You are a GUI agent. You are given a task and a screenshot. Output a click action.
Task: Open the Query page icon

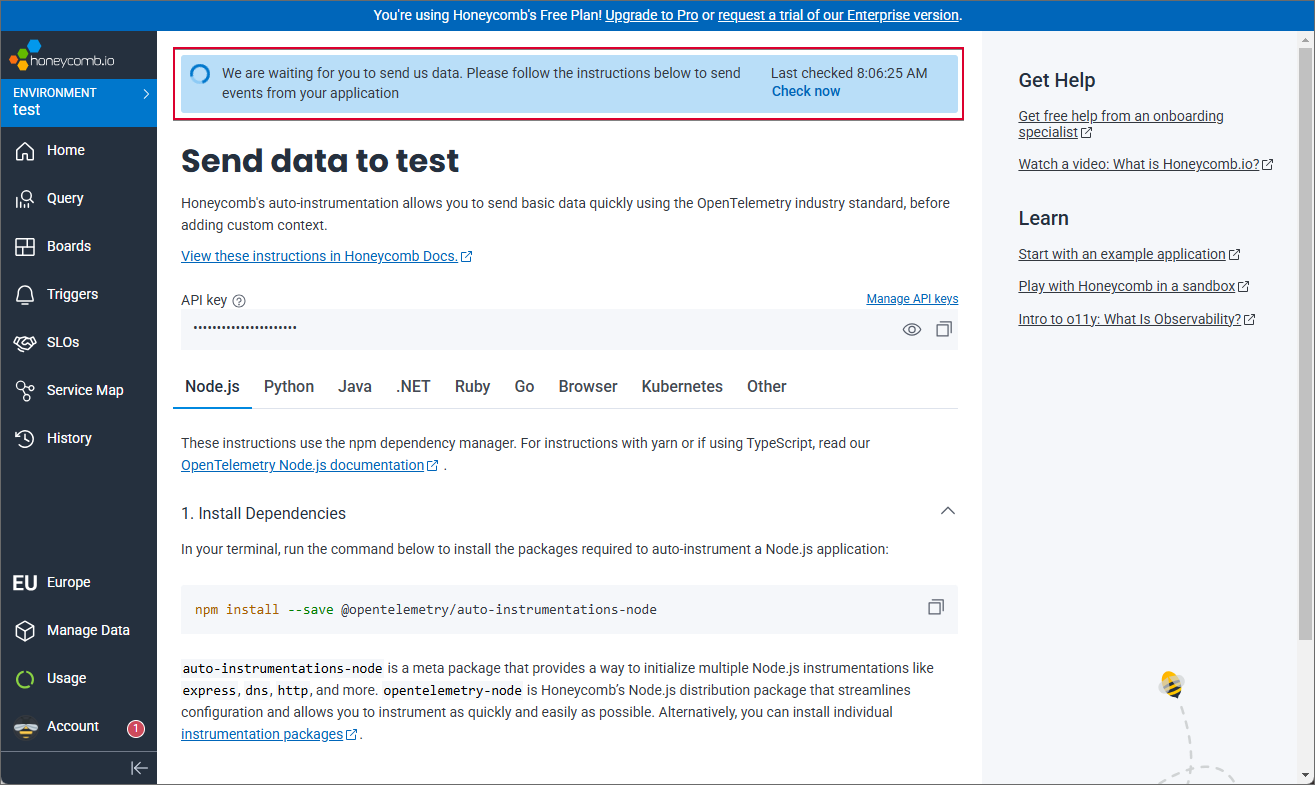coord(26,199)
